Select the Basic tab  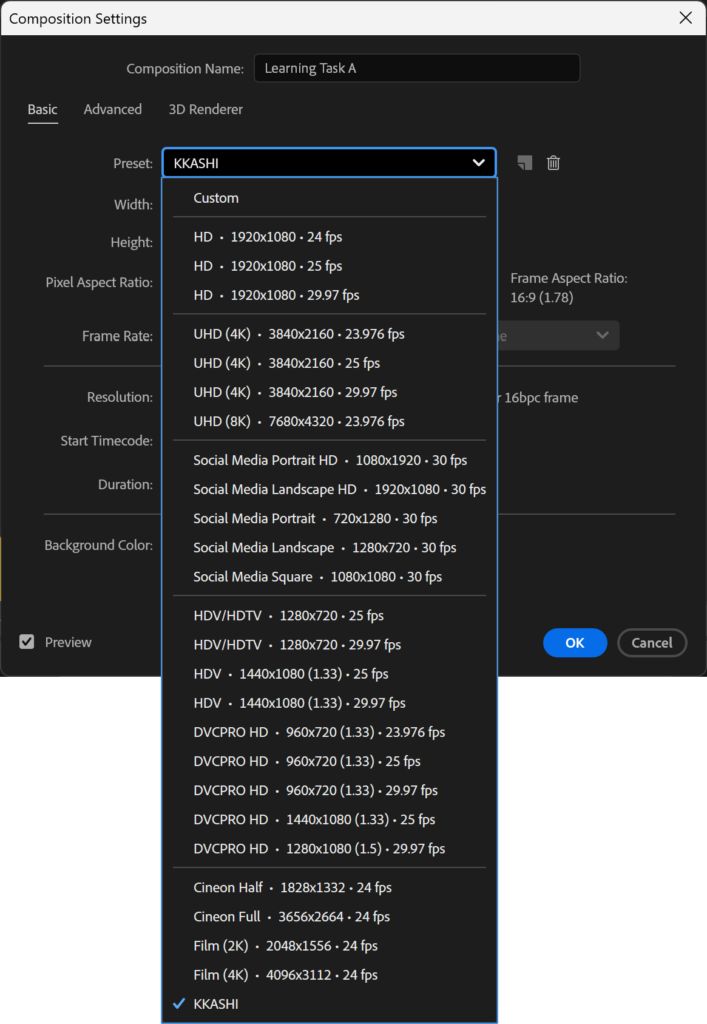42,109
